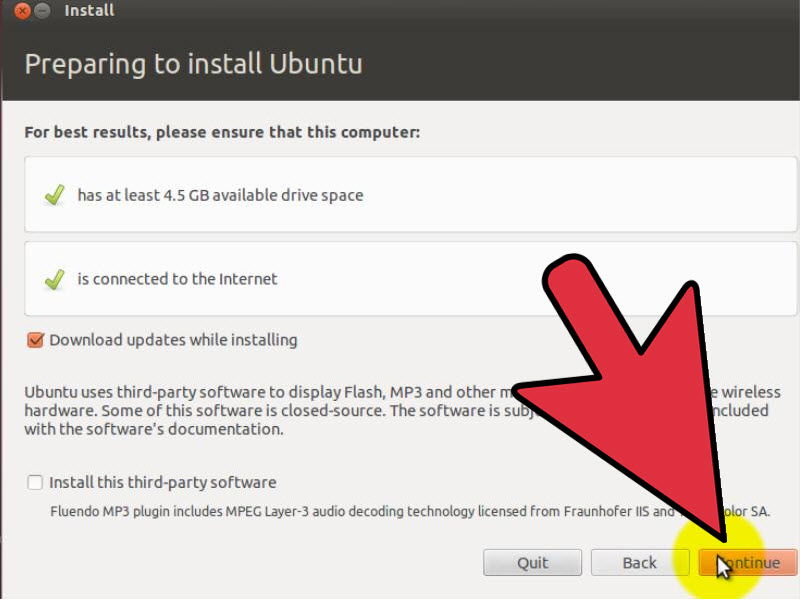
Task: Click the "Preparing to install Ubuntu" heading
Action: (193, 64)
